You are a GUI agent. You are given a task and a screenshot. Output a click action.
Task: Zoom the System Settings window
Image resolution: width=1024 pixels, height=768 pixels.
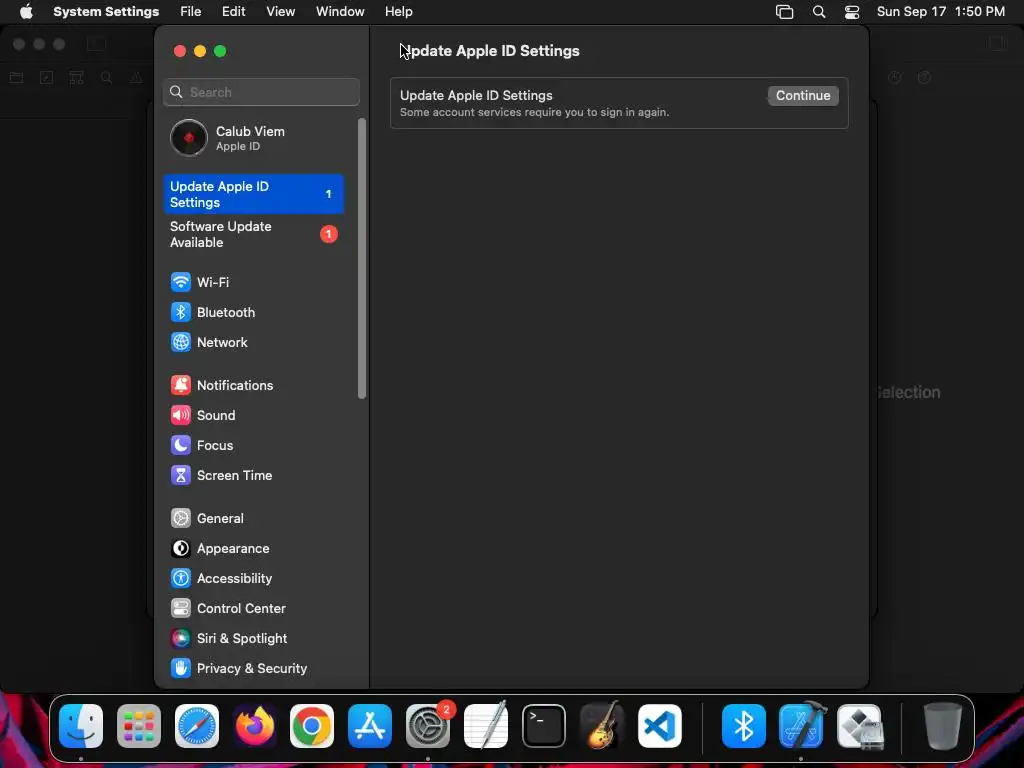(220, 51)
